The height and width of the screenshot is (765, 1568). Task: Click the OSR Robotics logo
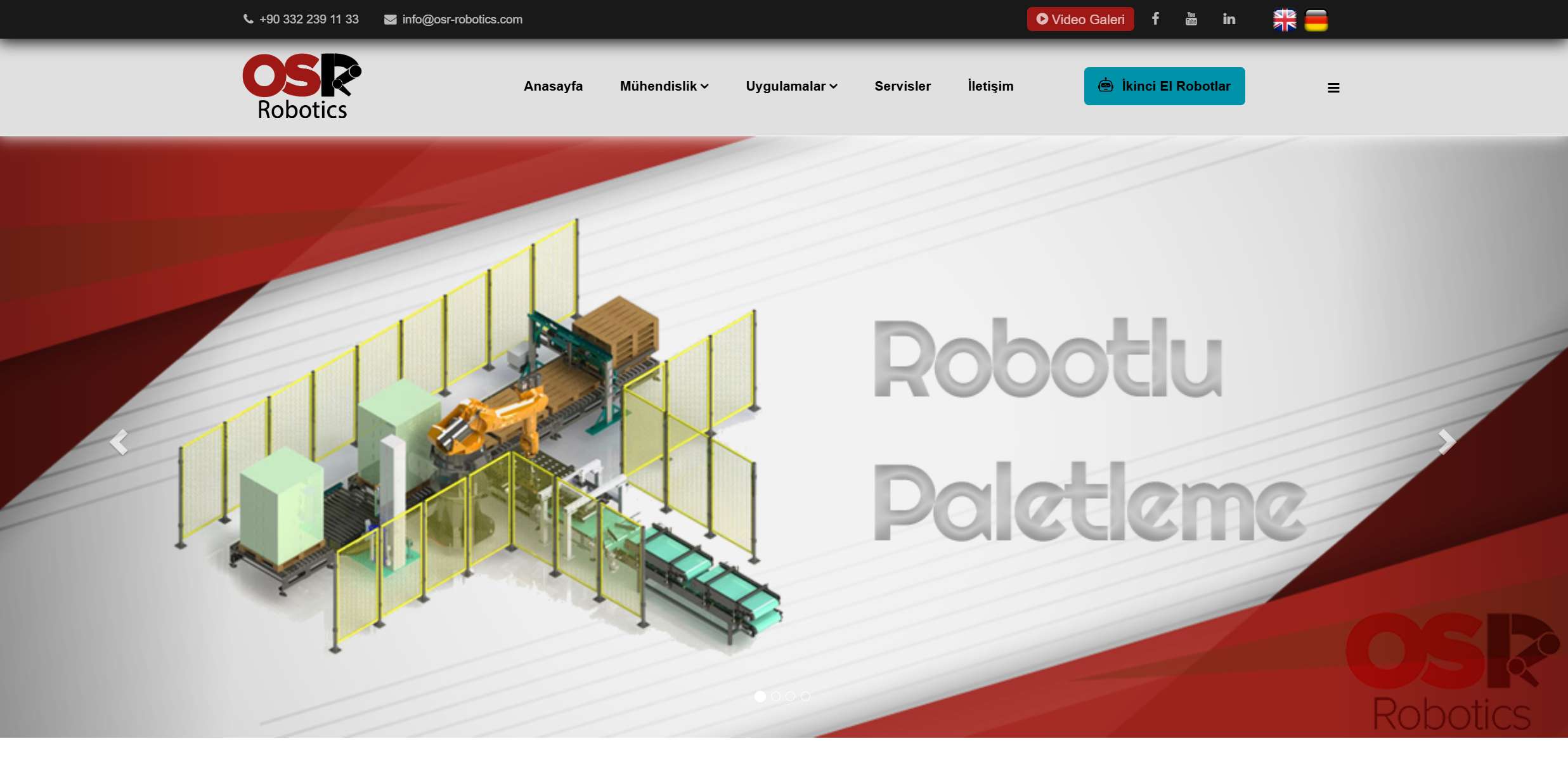pos(302,85)
